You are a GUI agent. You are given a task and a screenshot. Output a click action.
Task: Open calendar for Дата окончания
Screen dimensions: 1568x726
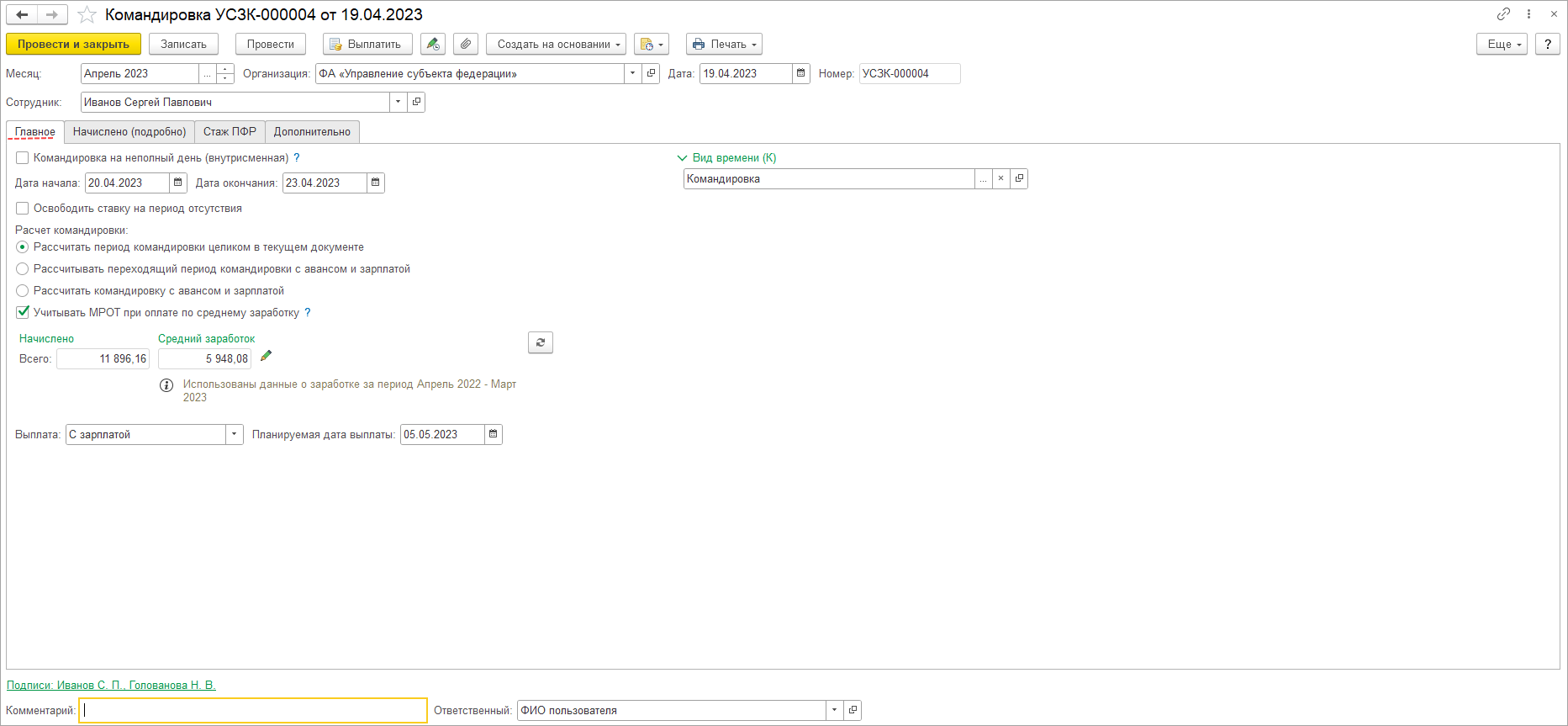[x=376, y=183]
